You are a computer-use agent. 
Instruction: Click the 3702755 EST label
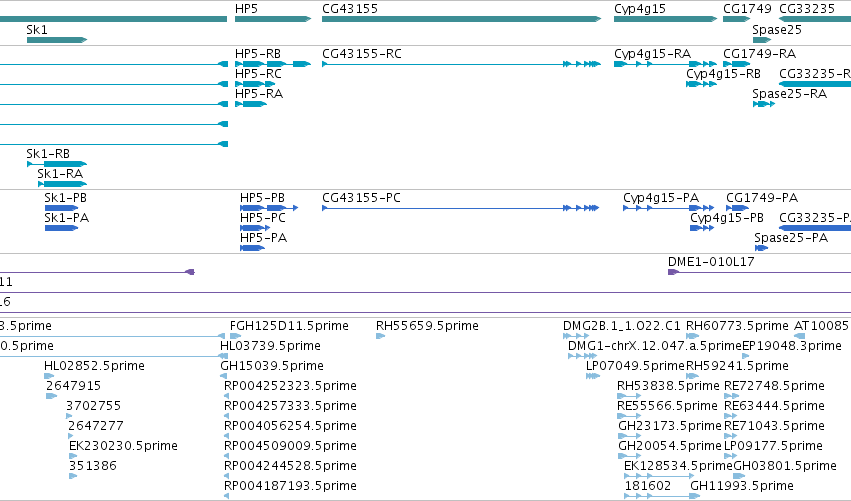[93, 406]
